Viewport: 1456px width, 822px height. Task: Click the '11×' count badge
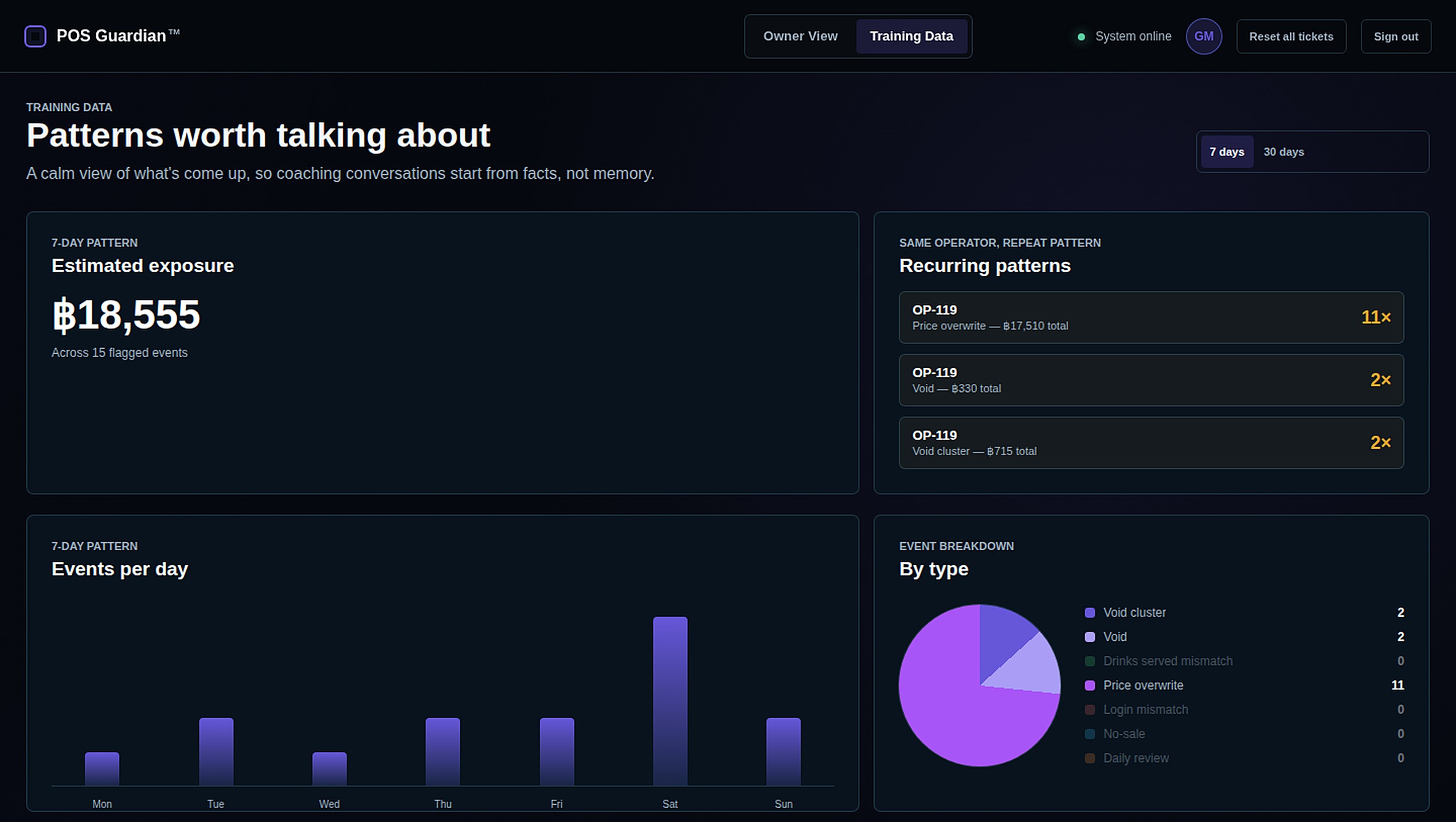click(1376, 317)
